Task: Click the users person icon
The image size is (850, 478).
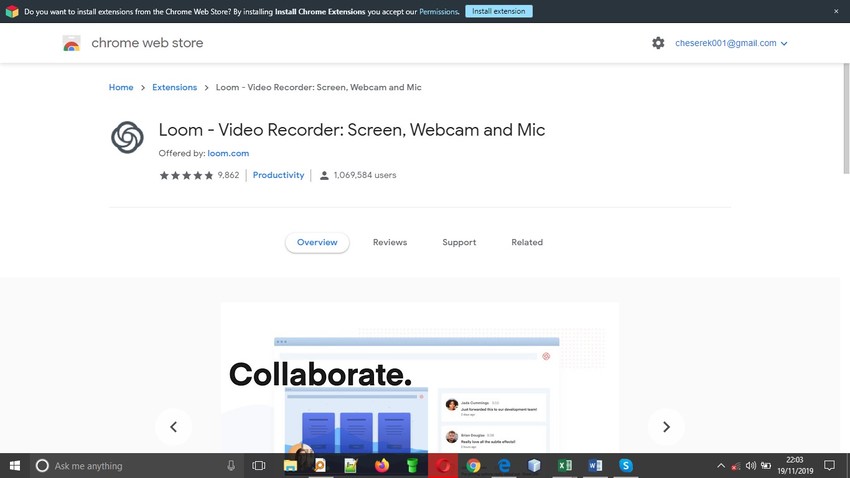Action: coord(324,175)
